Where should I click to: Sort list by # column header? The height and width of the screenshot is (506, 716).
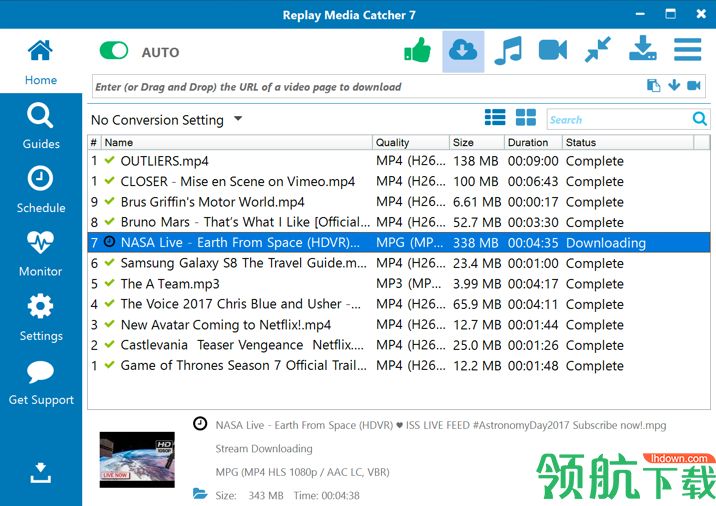coord(94,142)
